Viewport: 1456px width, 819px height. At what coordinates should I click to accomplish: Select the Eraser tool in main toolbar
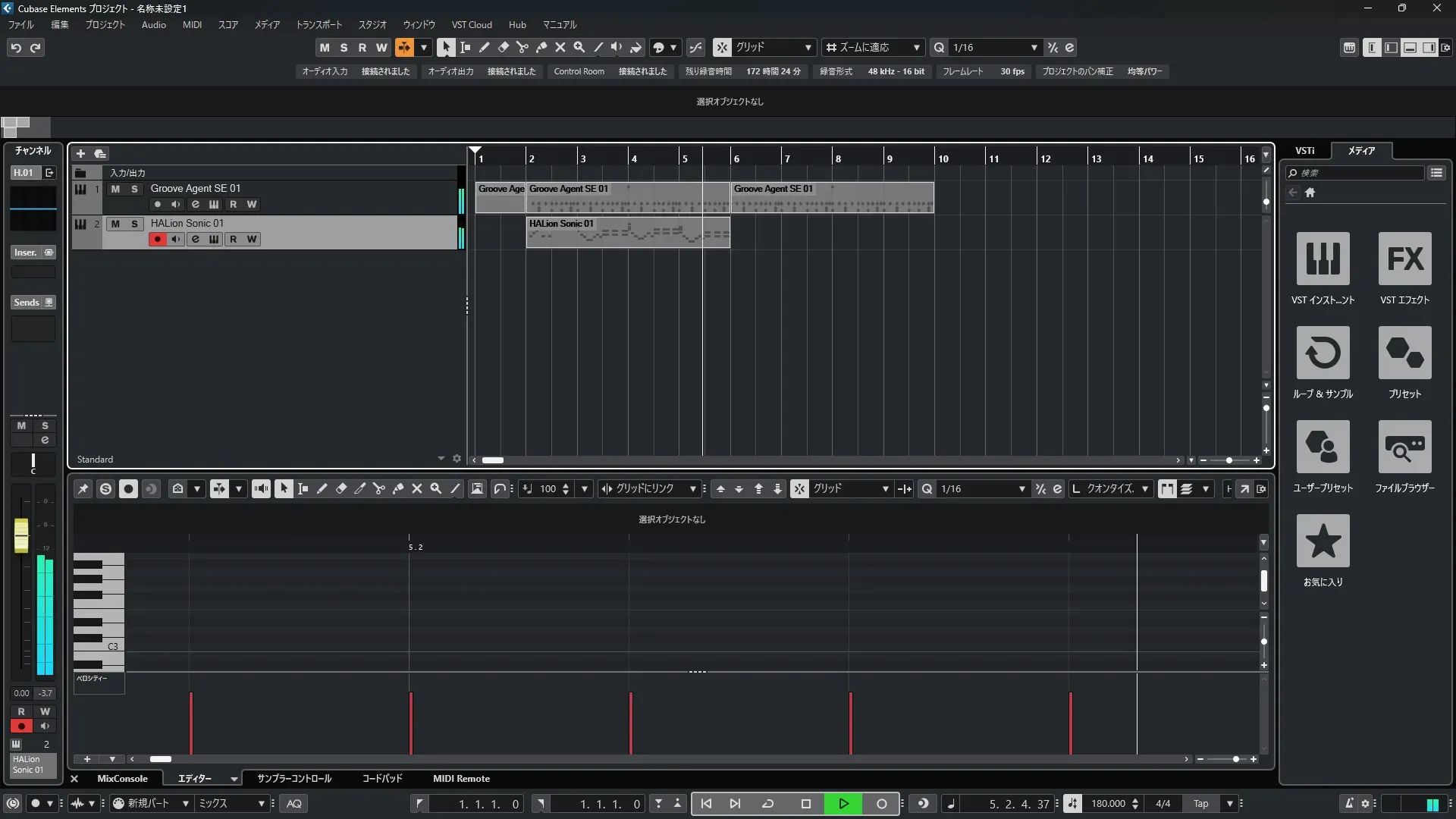[x=503, y=48]
